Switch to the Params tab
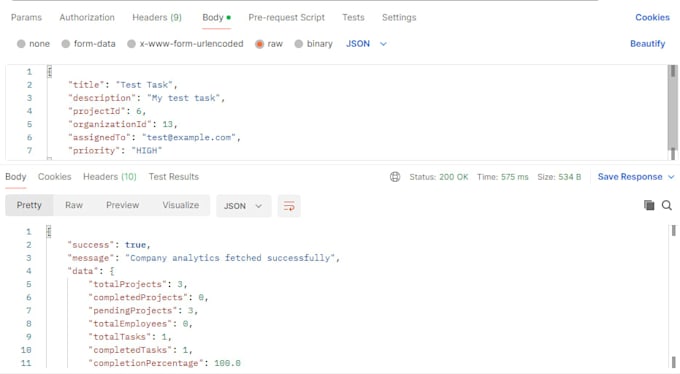 (26, 17)
